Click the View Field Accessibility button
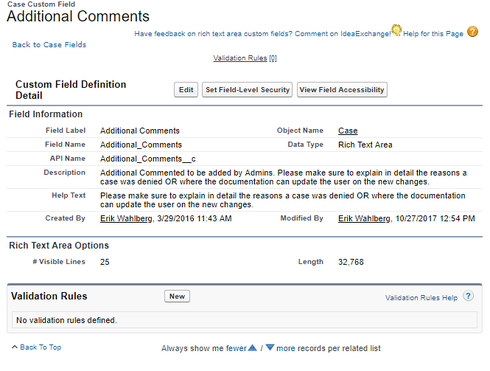This screenshot has width=490, height=371. point(342,90)
